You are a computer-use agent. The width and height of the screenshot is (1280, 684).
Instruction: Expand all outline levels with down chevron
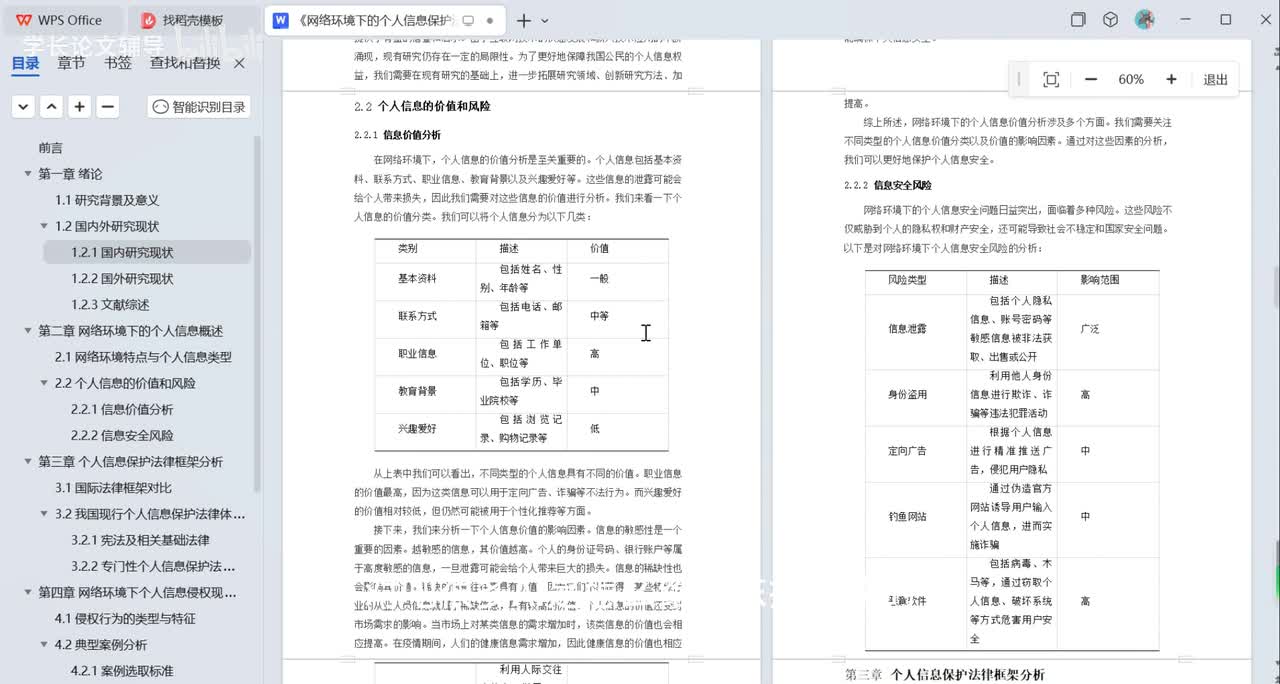coord(24,107)
